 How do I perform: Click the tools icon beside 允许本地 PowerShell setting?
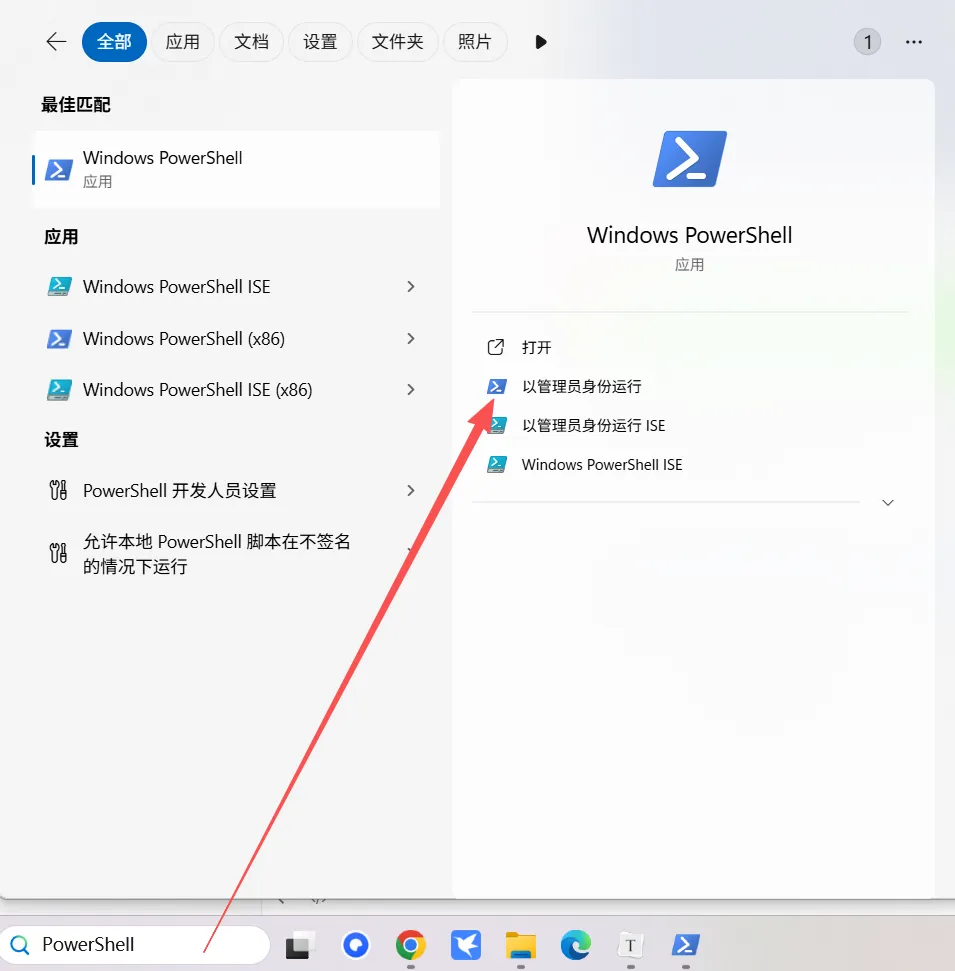click(58, 552)
